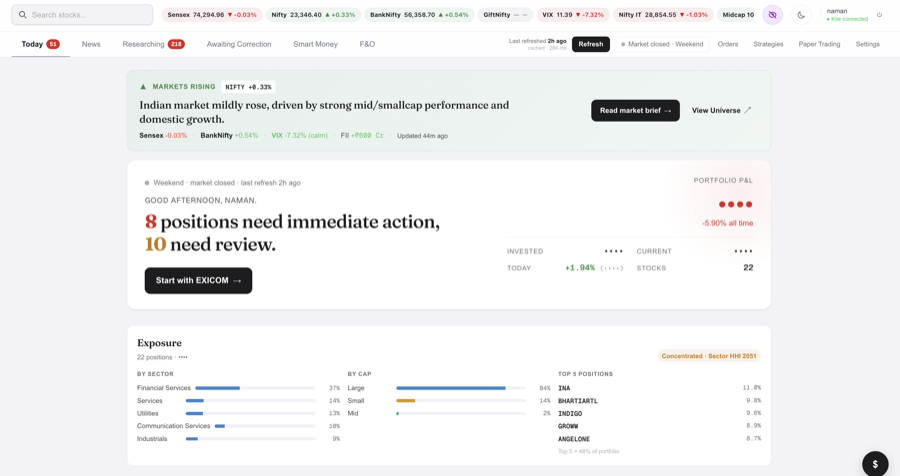Open the Smart Money tab

click(x=315, y=44)
